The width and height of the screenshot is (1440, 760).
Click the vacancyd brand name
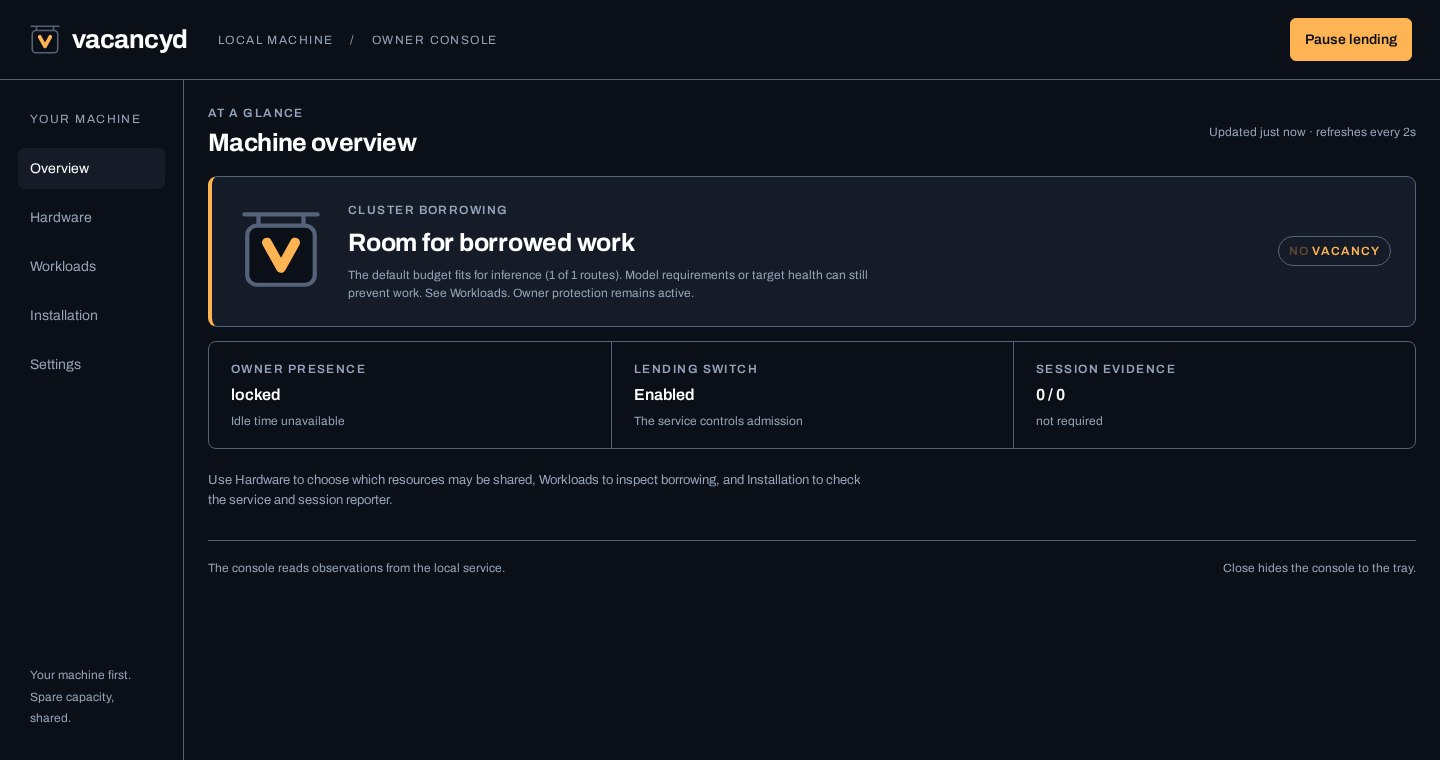[129, 39]
